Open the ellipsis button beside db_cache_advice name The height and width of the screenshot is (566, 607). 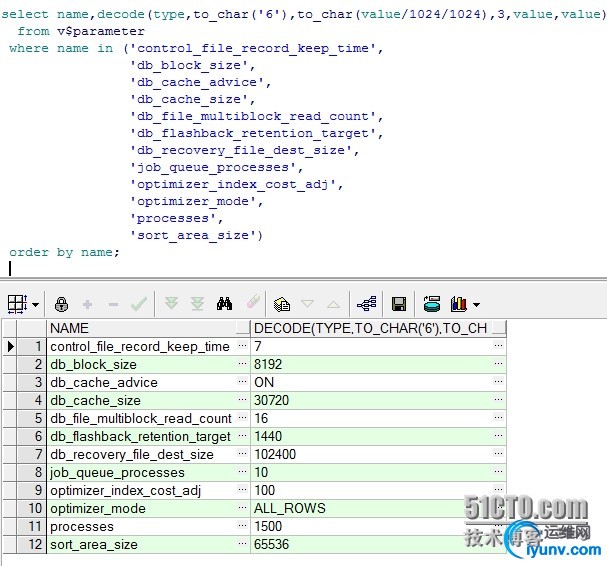pos(242,381)
